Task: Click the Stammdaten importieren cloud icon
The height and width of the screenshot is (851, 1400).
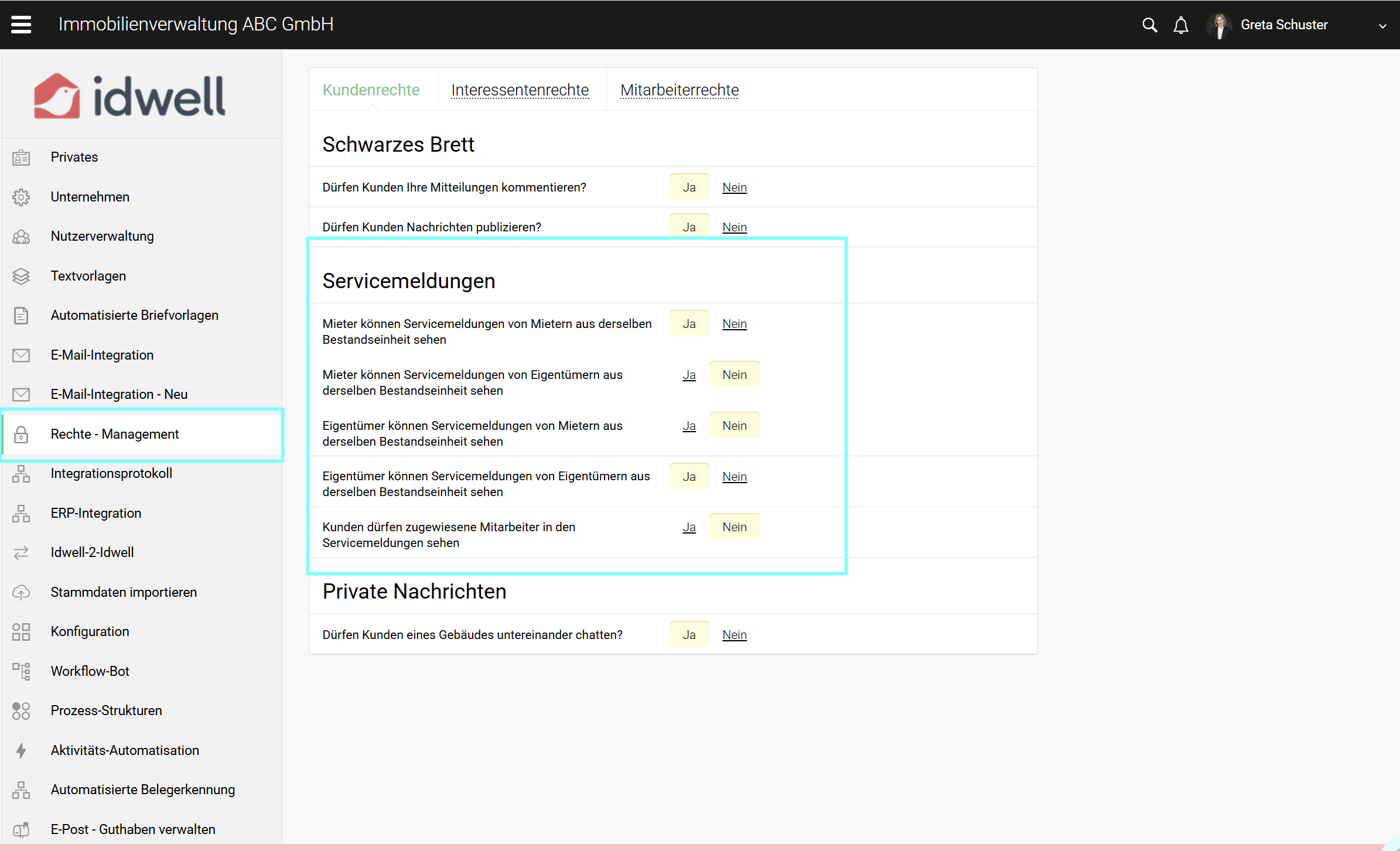Action: coord(21,592)
